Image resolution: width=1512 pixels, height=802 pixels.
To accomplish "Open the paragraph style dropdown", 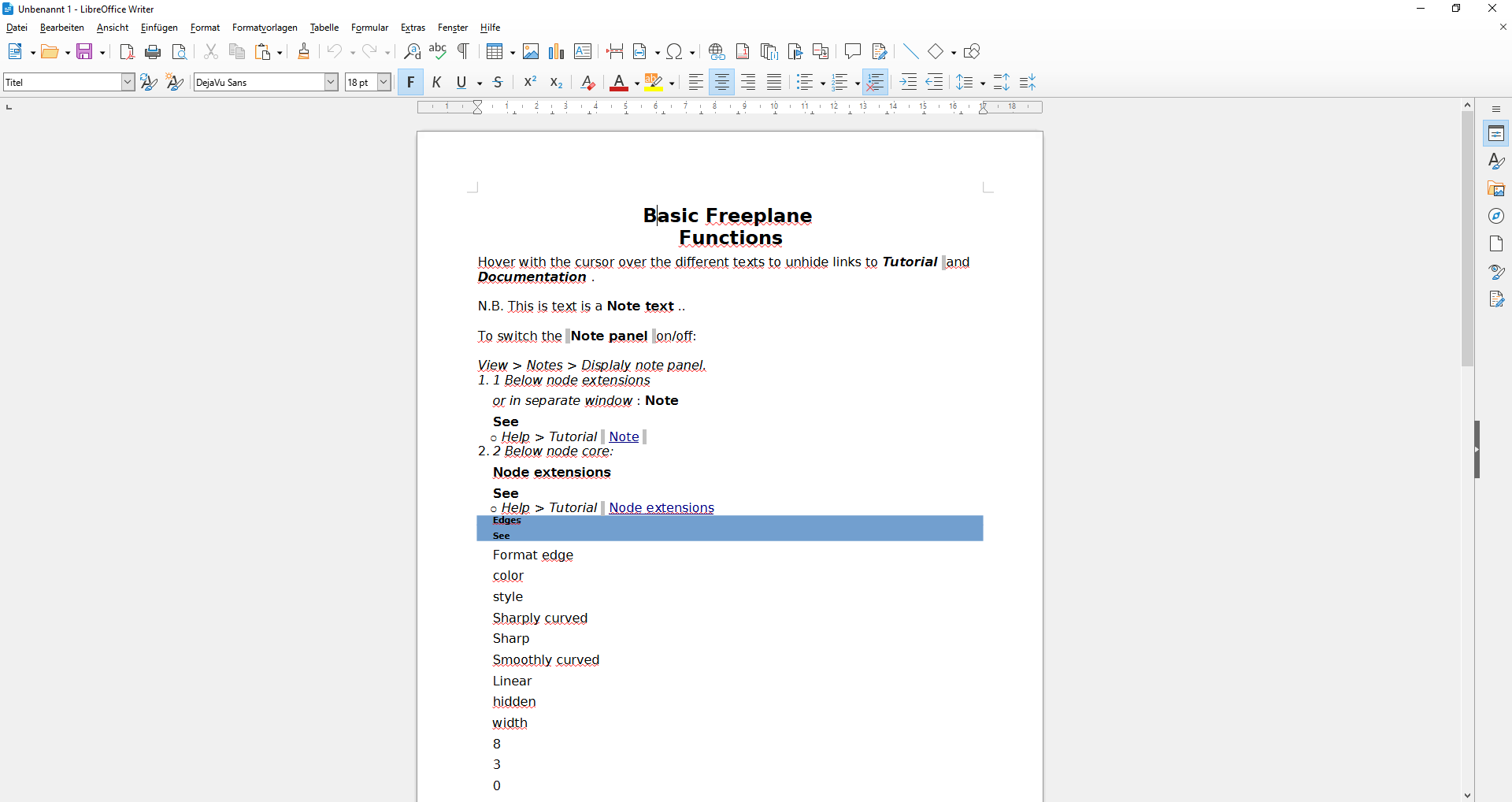I will tap(128, 82).
